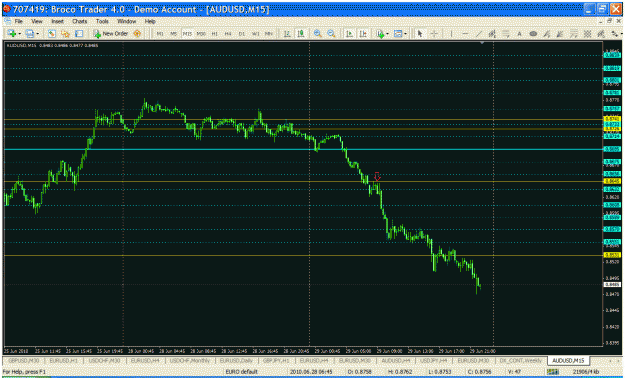
Task: Expand the Arrows tool dropdown
Action: tap(621, 34)
